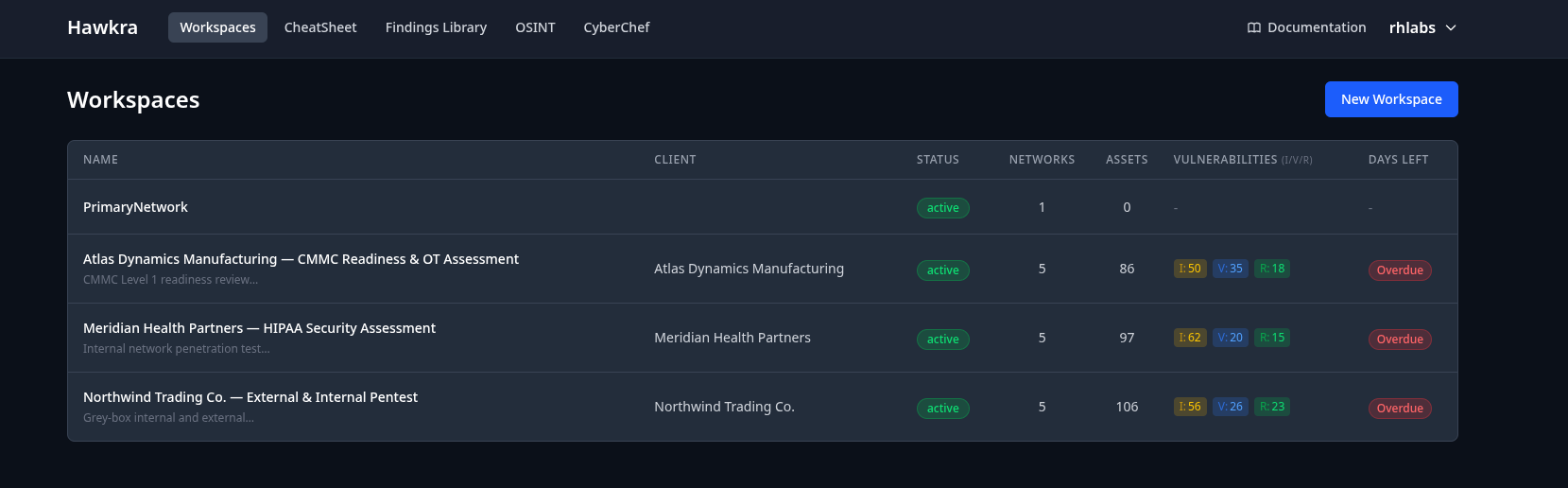Click 'Internal network penetration test...' description
Viewport: 1568px width, 488px height.
coord(176,349)
